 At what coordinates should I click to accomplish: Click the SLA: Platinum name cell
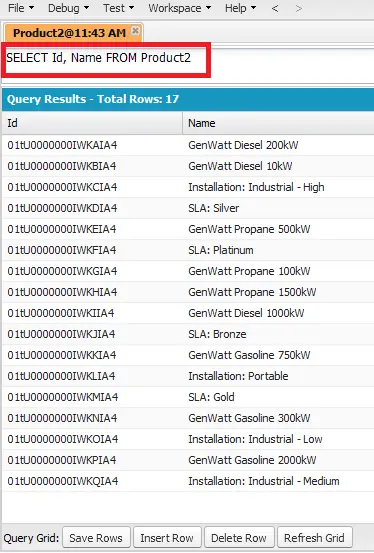coord(278,250)
